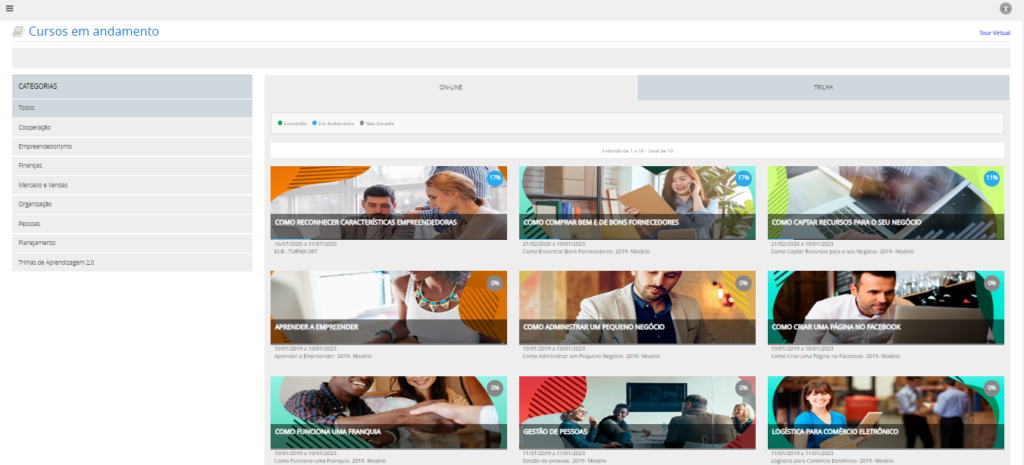Click the accessibility icon in top bar
The width and height of the screenshot is (1024, 465).
click(x=1005, y=8)
